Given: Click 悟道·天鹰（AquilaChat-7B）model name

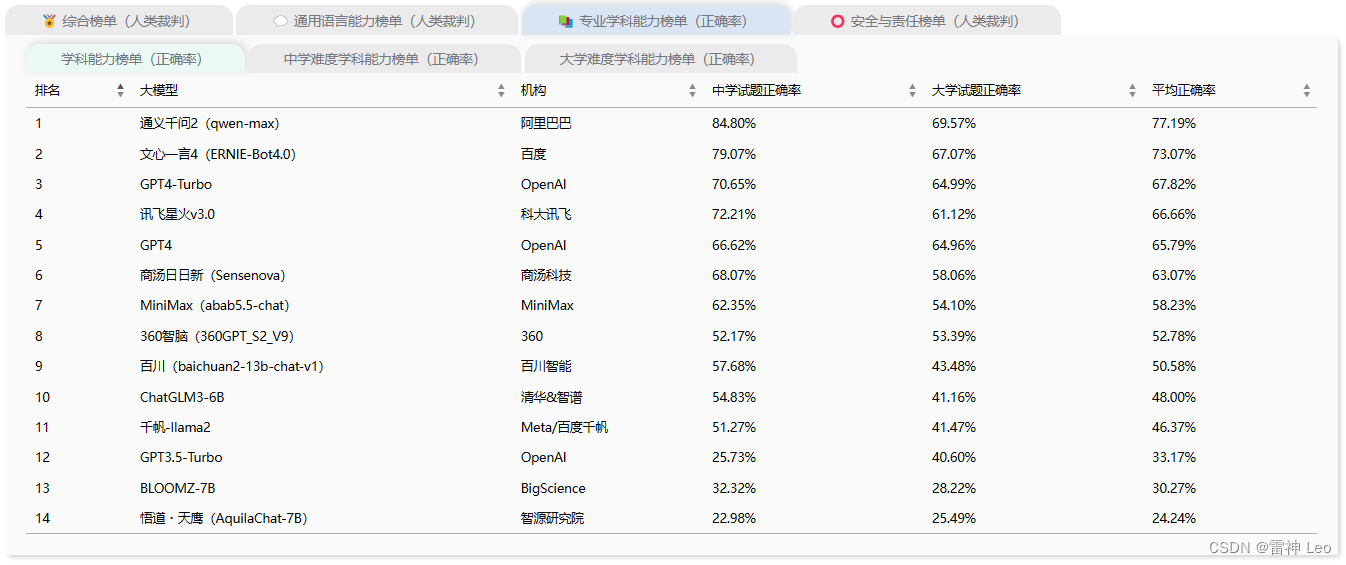Looking at the screenshot, I should (x=224, y=518).
